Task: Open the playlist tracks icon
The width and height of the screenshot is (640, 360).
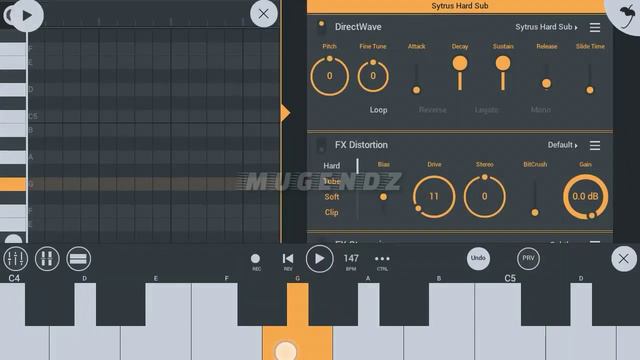Action: [x=78, y=258]
